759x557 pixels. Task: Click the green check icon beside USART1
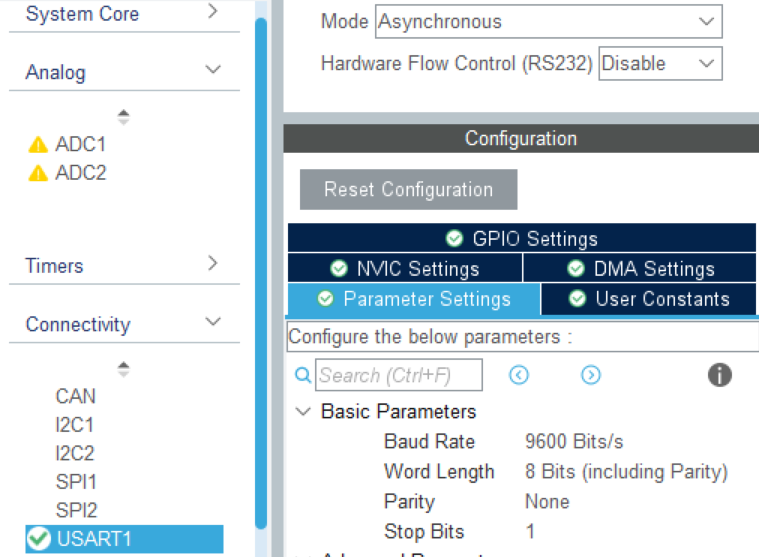click(x=39, y=539)
